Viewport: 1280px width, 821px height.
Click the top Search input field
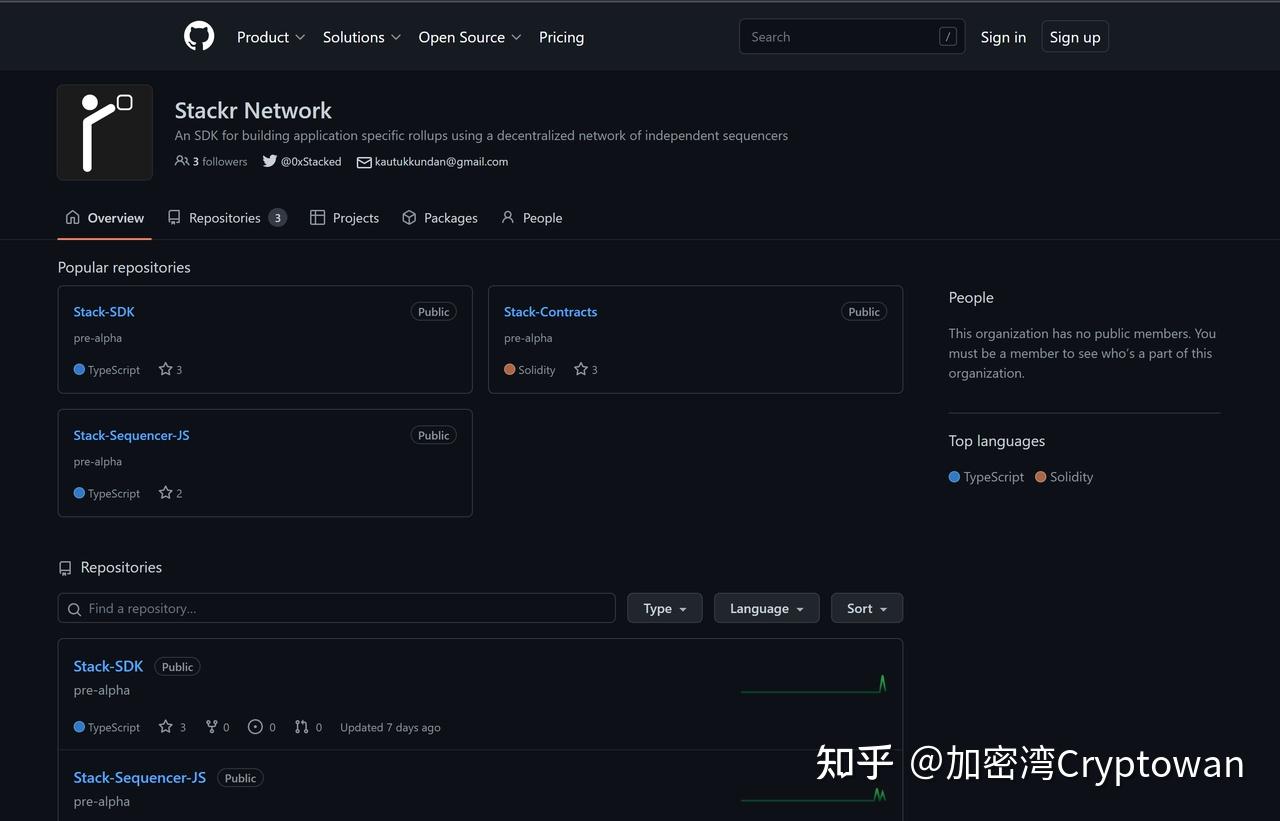[852, 37]
